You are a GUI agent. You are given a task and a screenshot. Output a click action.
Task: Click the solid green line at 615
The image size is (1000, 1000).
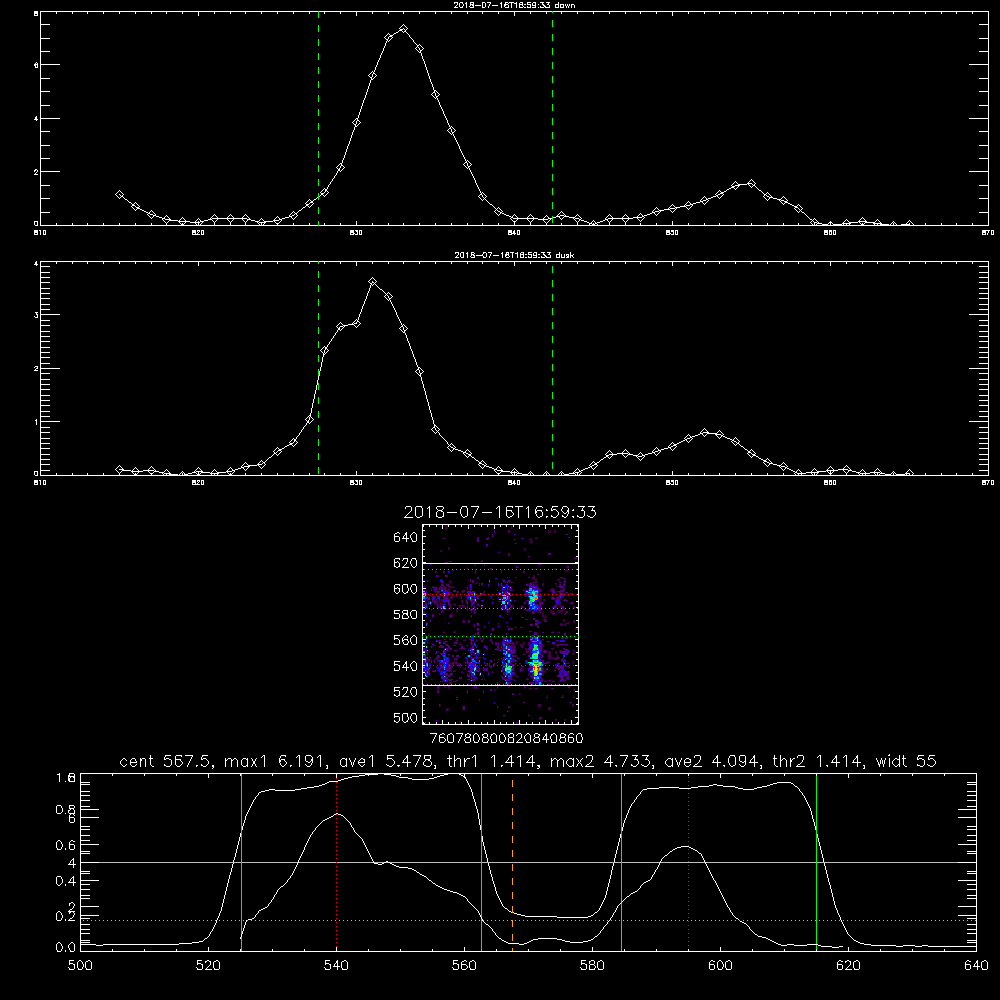(816, 861)
